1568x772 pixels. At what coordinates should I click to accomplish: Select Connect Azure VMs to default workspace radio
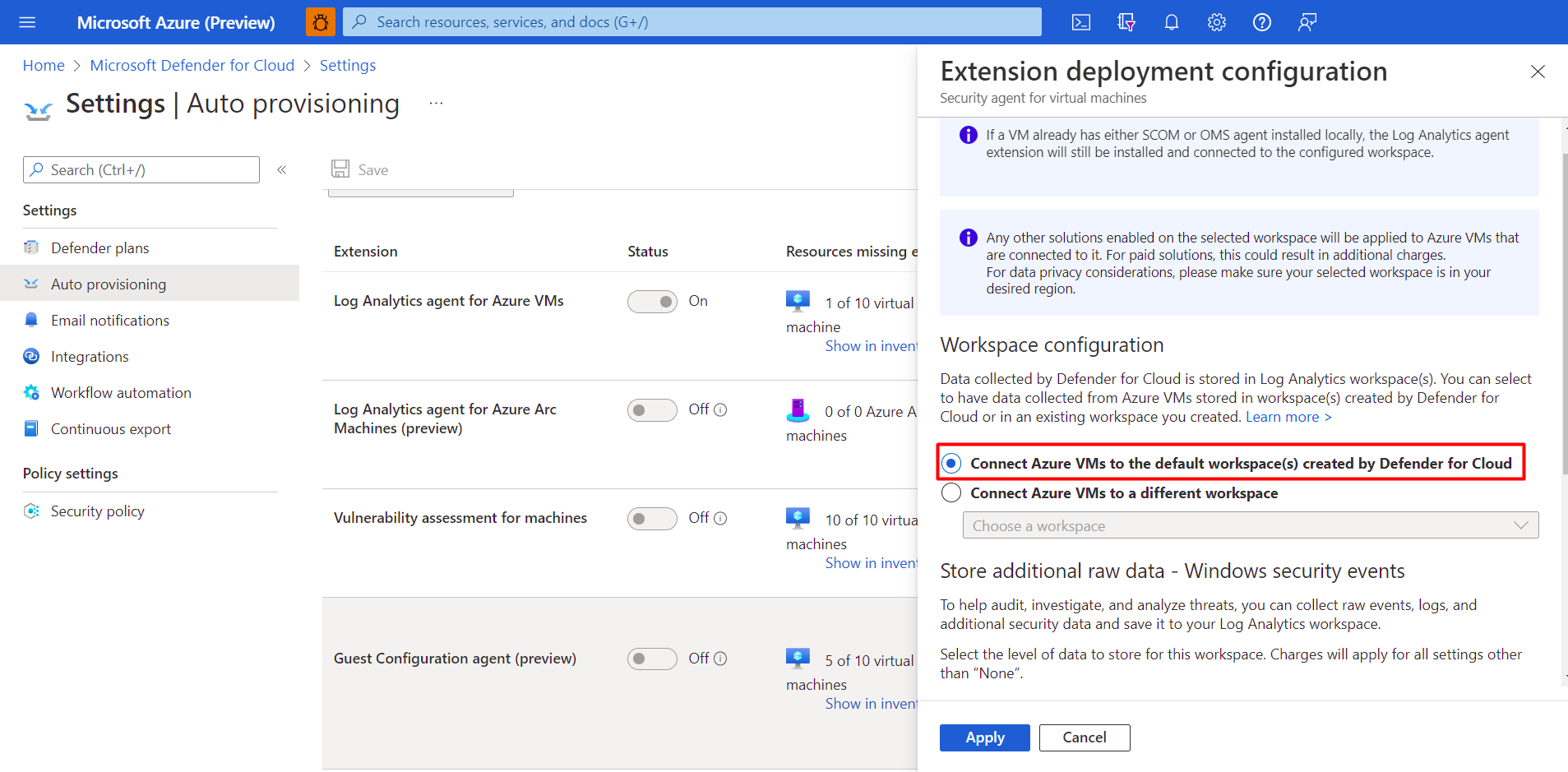(951, 463)
